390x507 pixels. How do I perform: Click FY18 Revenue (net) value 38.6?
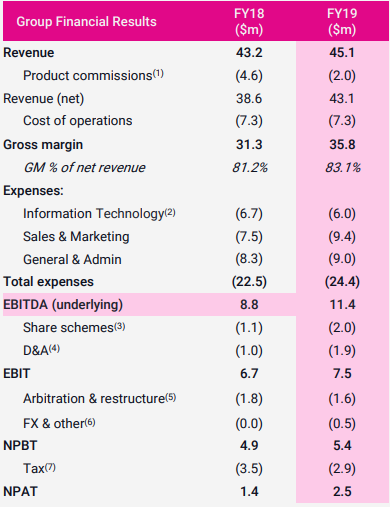point(249,99)
